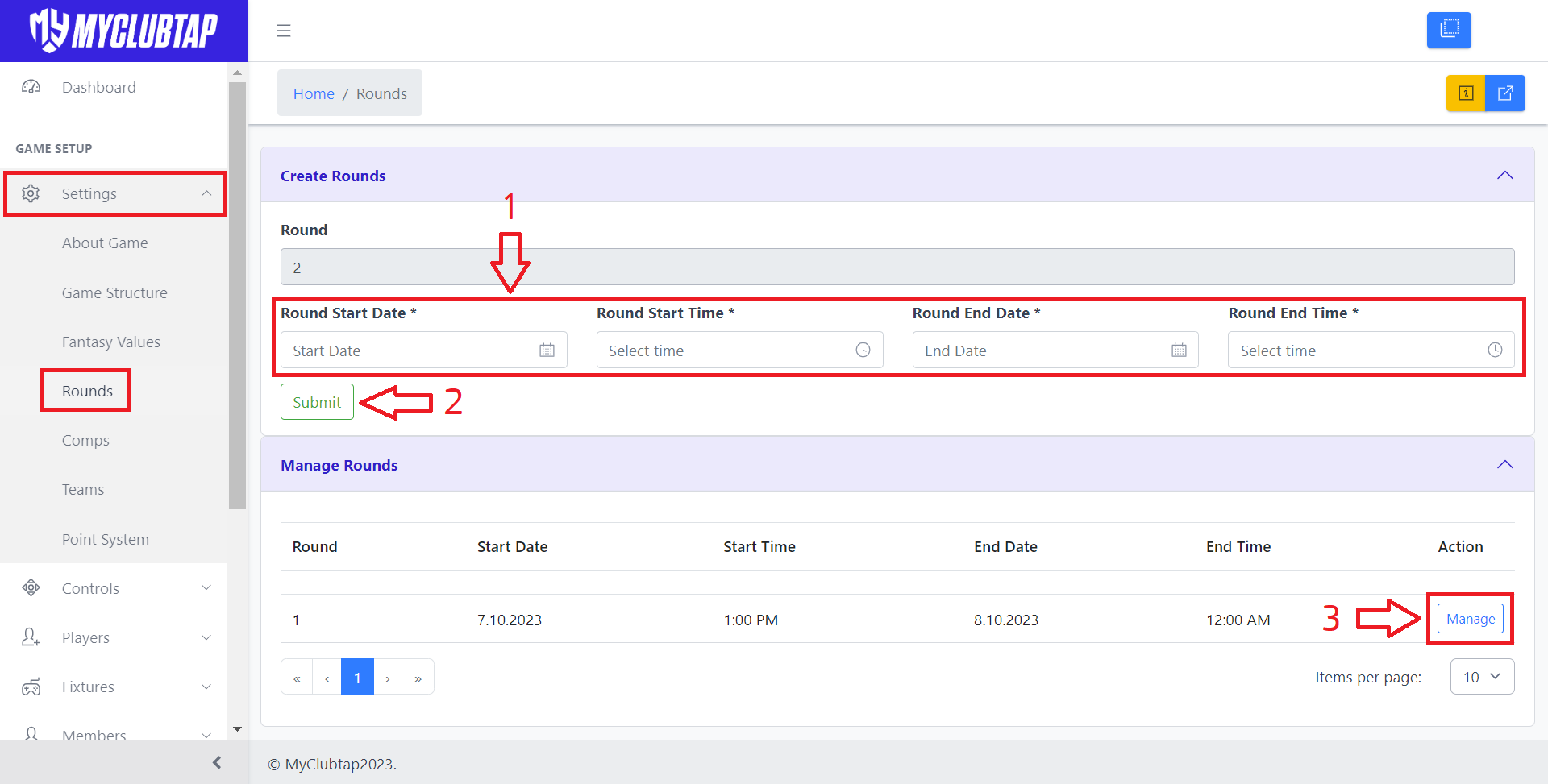Toggle the hamburger sidebar menu
Screen dimensions: 1548x784
pos(284,31)
